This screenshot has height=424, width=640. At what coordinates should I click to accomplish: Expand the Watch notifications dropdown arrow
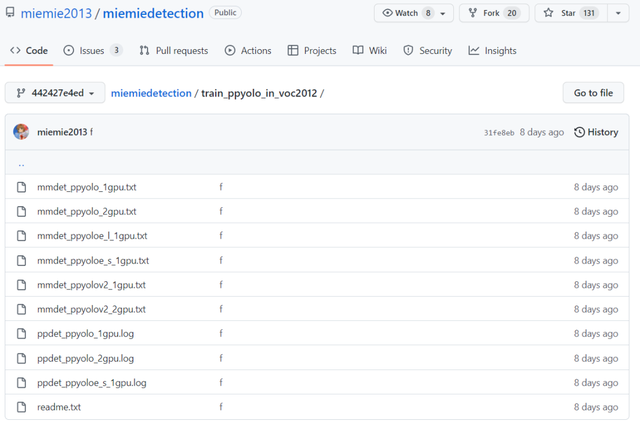tap(443, 13)
